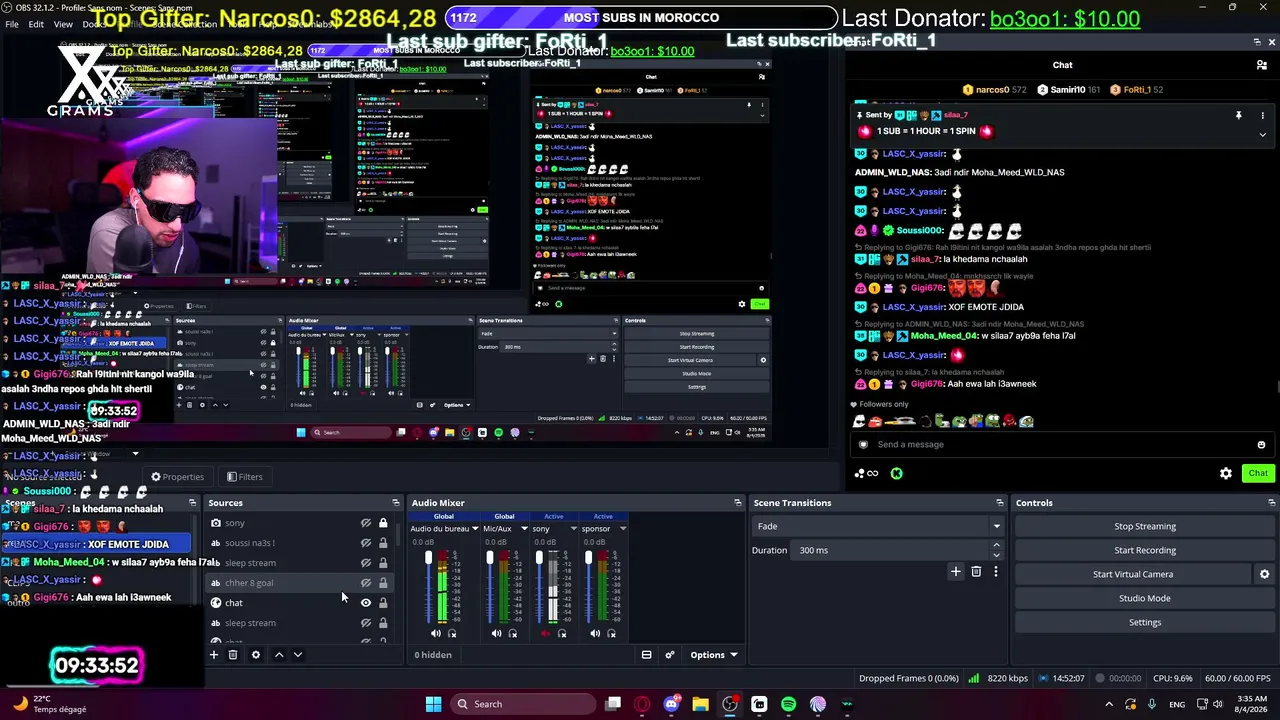Open OBS Settings from Controls
The width and height of the screenshot is (1280, 720).
pos(1145,622)
